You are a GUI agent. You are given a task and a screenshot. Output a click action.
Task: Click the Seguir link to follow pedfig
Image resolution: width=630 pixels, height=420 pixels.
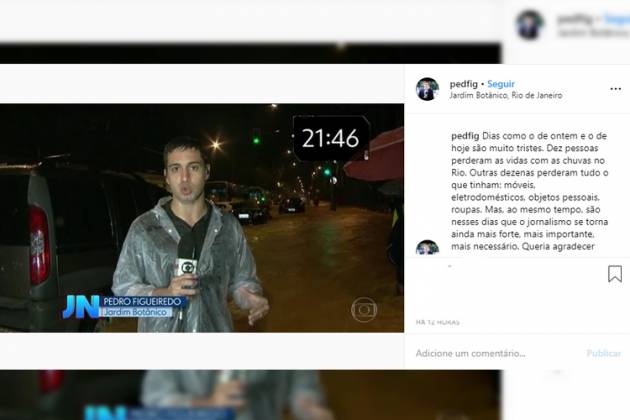501,84
